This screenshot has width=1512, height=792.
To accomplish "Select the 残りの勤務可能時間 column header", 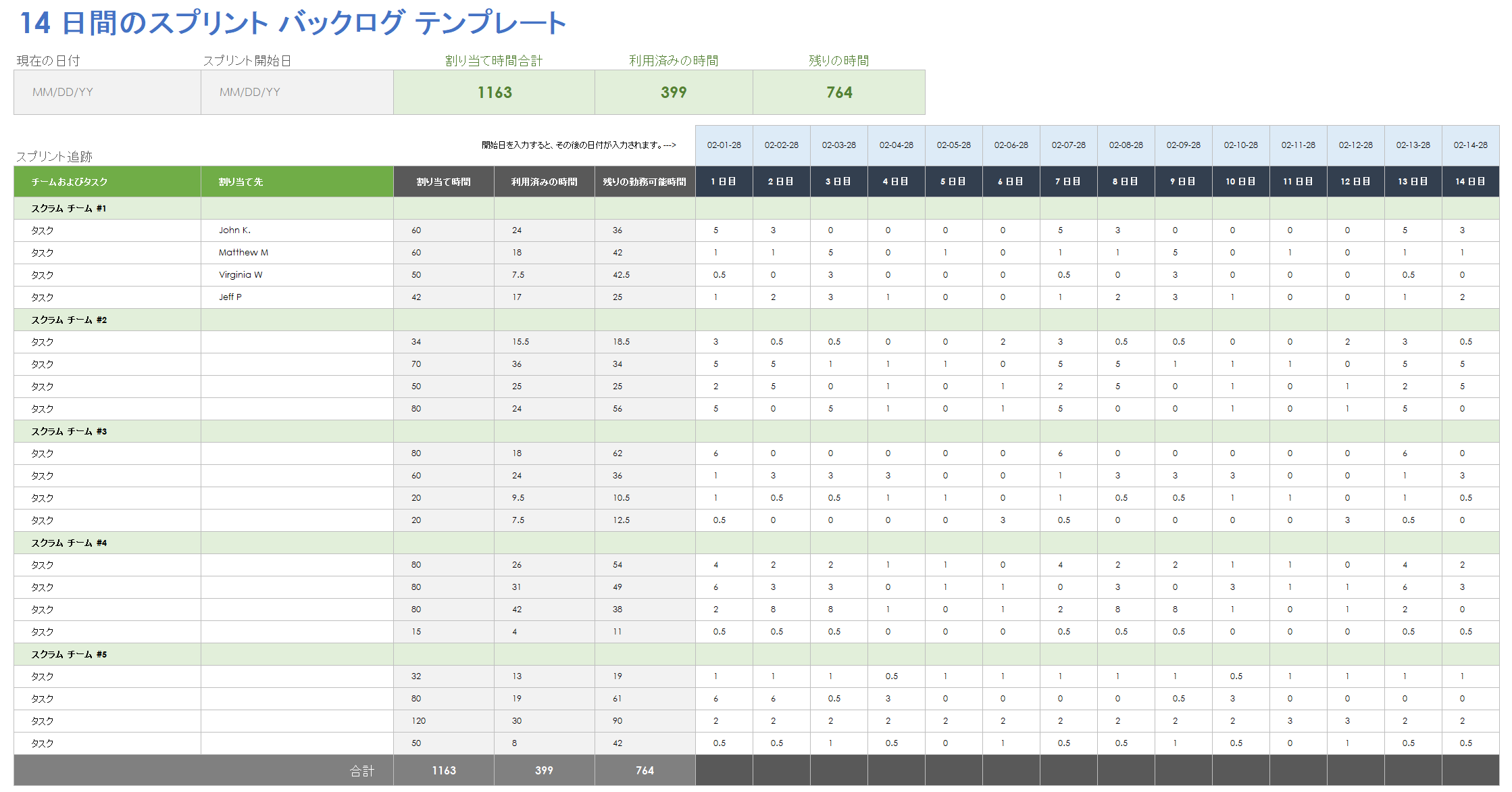I will (645, 182).
